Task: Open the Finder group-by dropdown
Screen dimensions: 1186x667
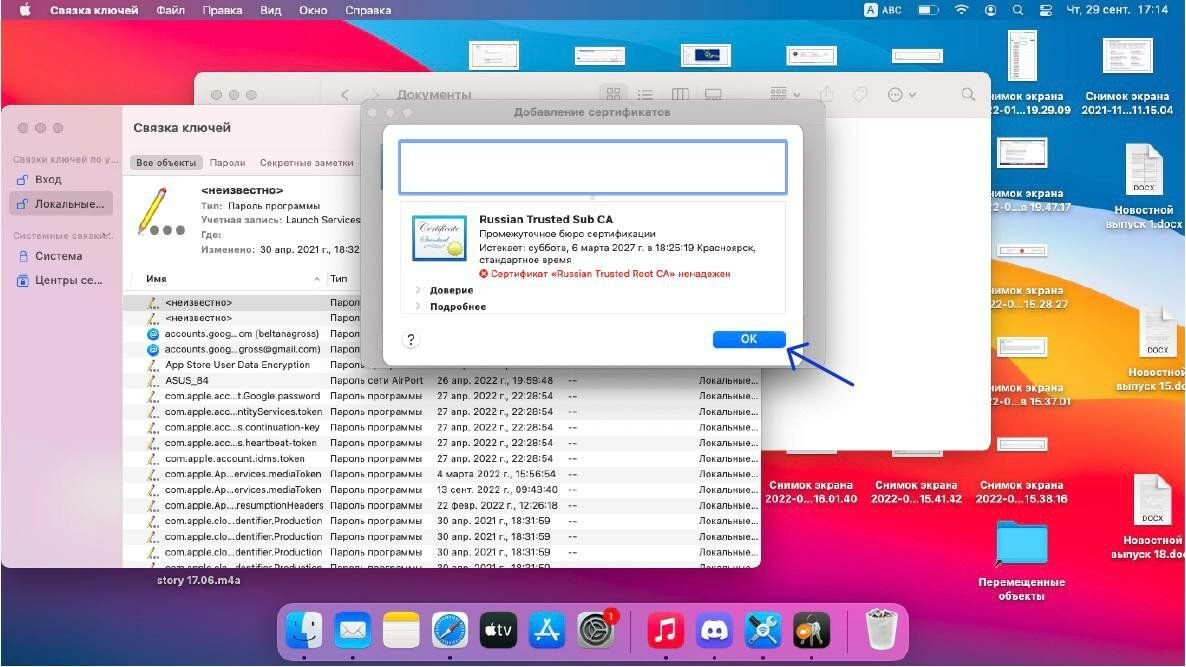Action: (x=785, y=94)
